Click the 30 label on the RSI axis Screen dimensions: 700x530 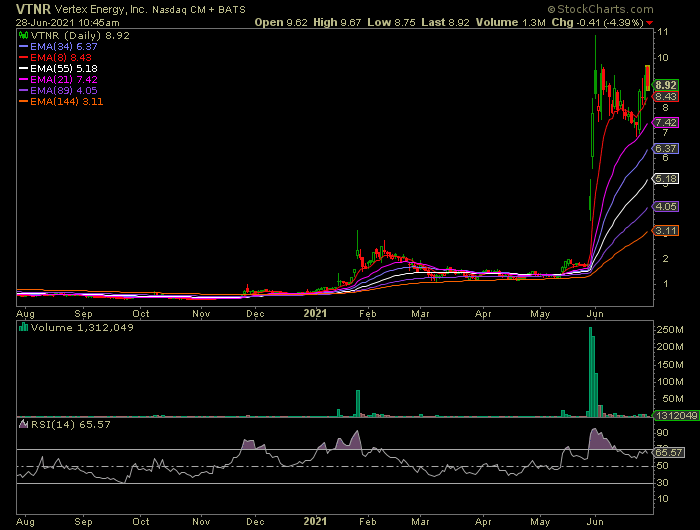coord(663,483)
